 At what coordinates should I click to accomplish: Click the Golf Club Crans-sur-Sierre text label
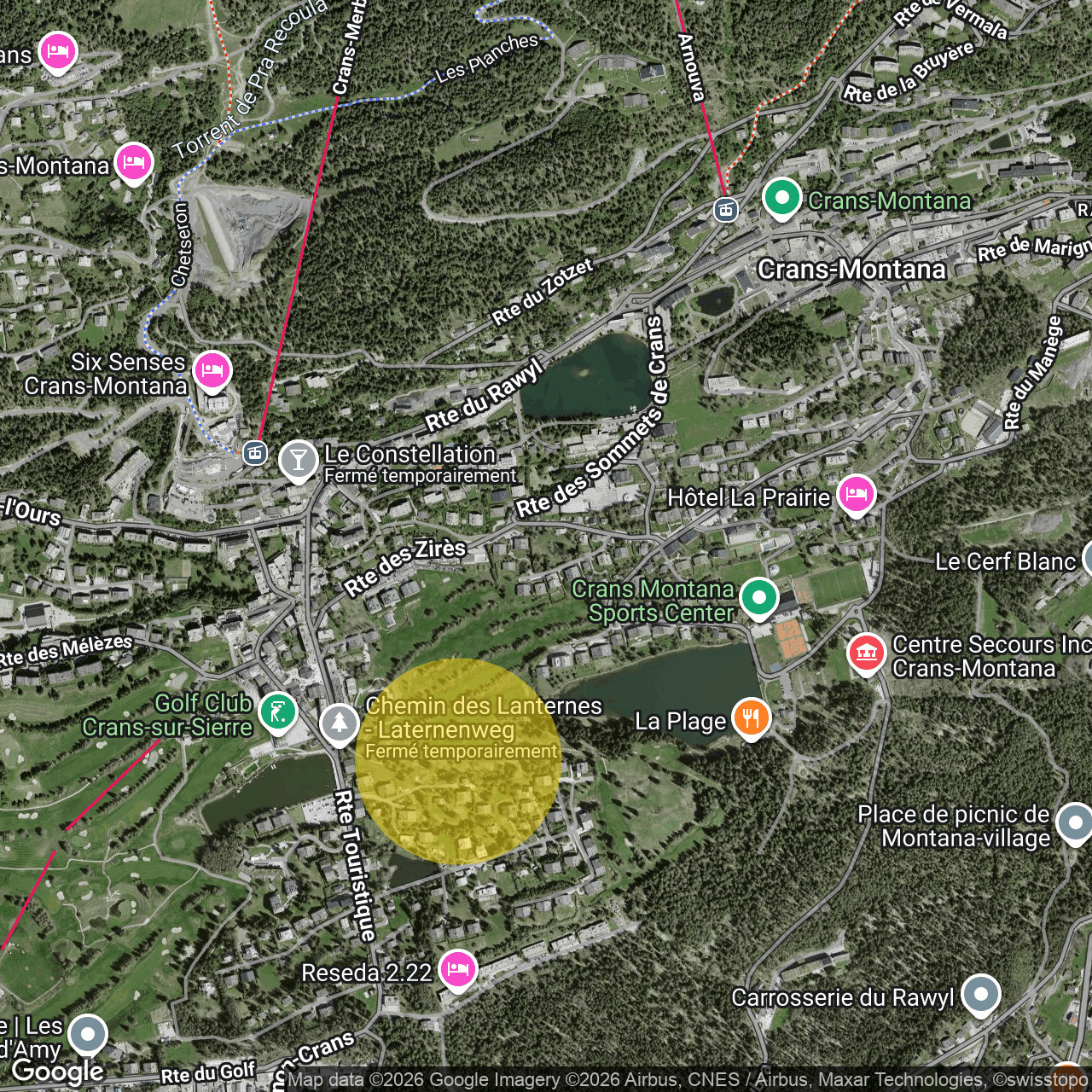[167, 715]
